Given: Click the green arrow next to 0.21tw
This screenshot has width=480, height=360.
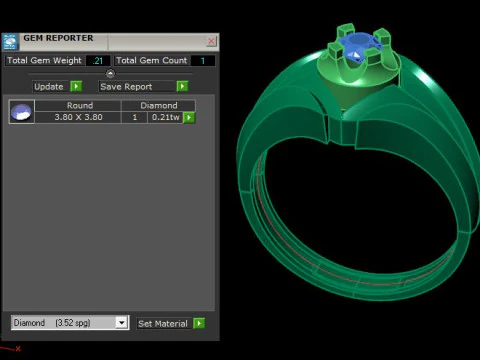Looking at the screenshot, I should (189, 117).
